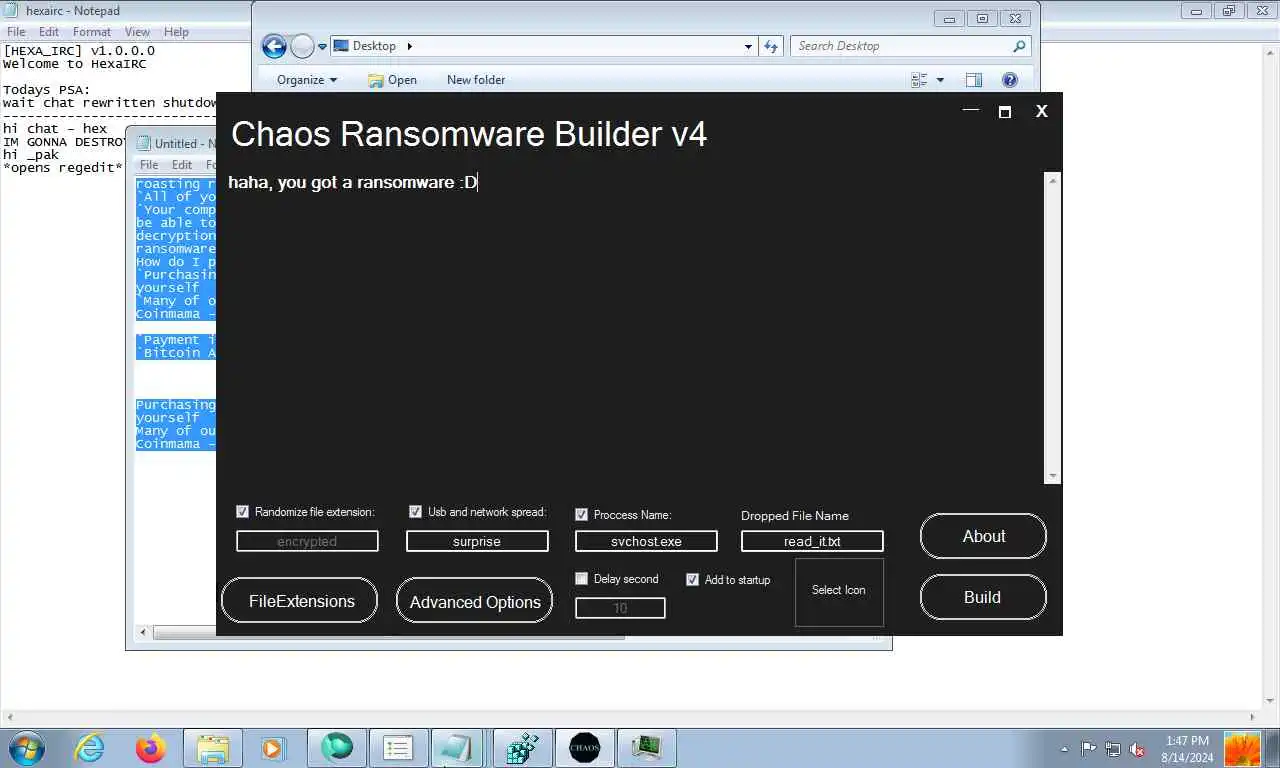Open the monitor-icon program in the taskbar
1280x768 pixels.
coord(646,747)
